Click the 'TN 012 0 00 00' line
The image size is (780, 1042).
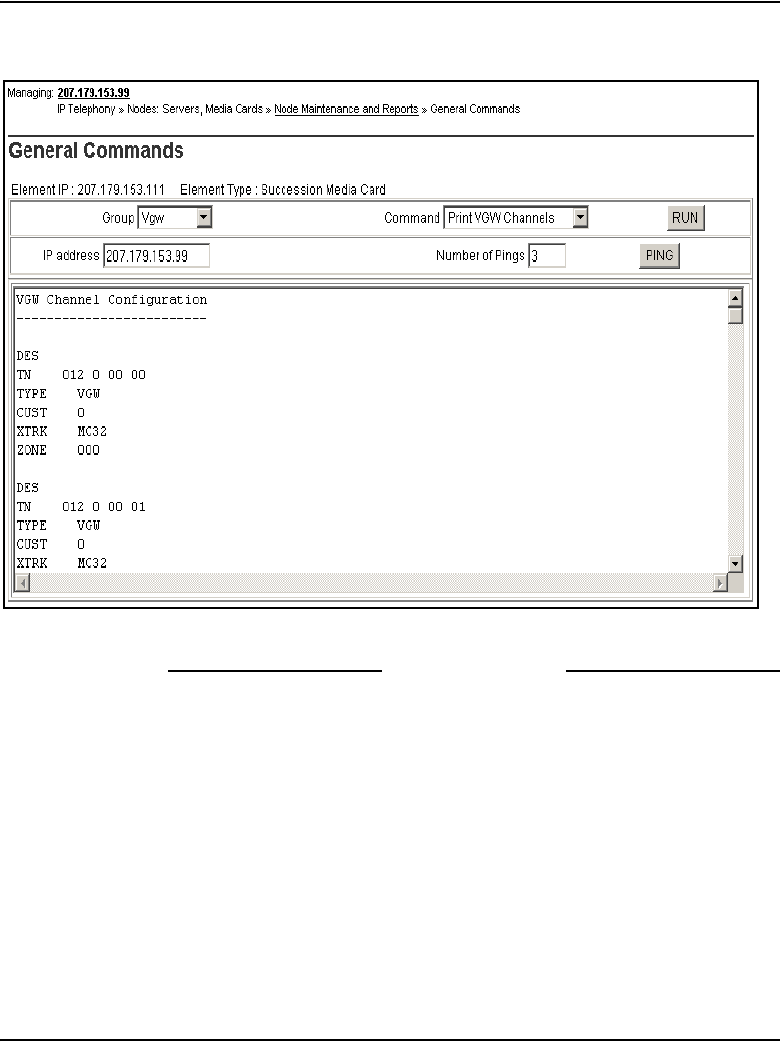pyautogui.click(x=81, y=375)
